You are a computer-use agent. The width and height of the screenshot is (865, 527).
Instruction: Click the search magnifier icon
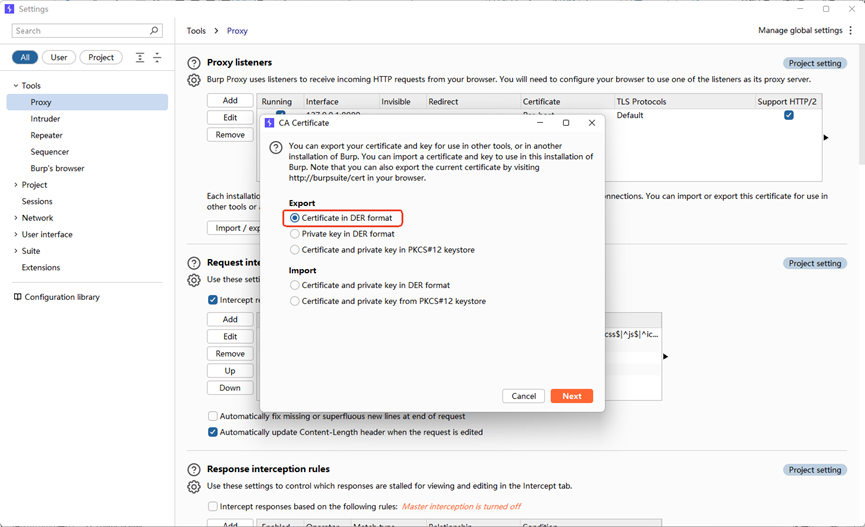pyautogui.click(x=154, y=30)
